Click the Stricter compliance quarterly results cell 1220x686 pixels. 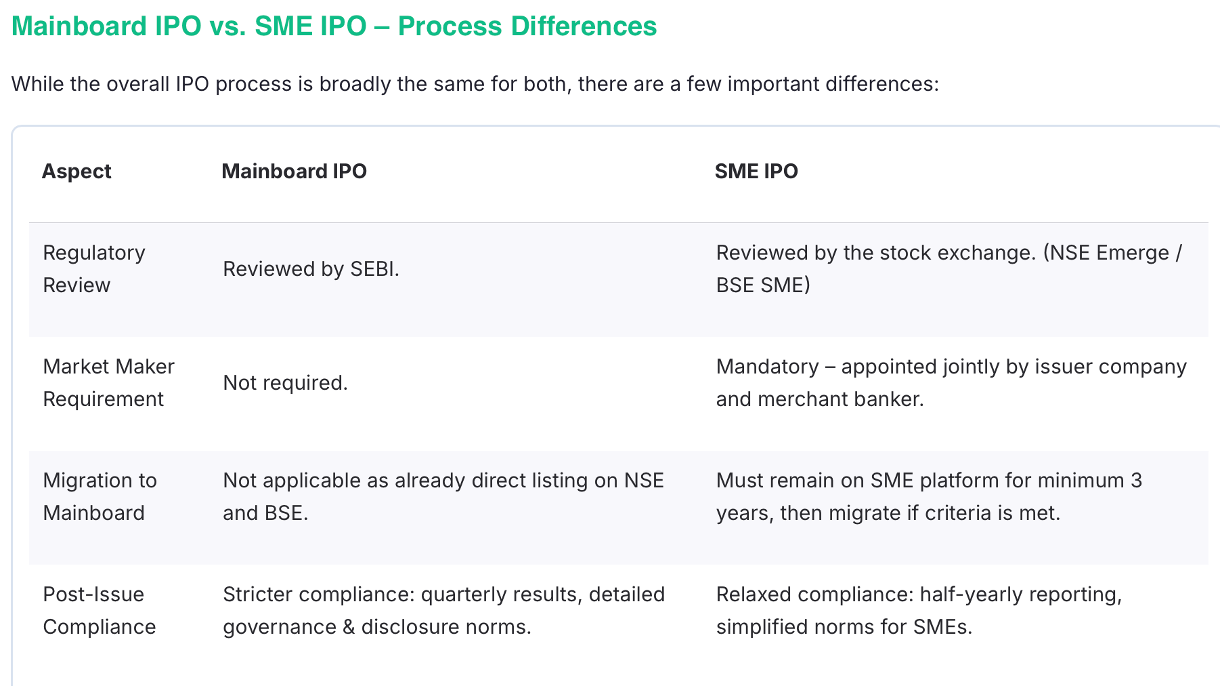click(444, 611)
